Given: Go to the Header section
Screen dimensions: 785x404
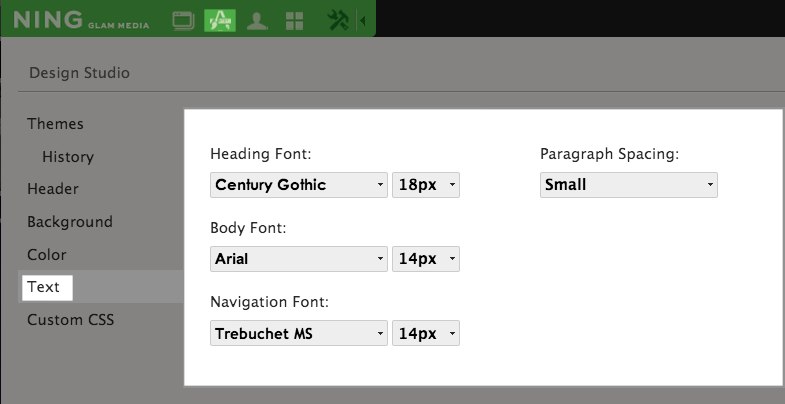Looking at the screenshot, I should click(x=53, y=189).
